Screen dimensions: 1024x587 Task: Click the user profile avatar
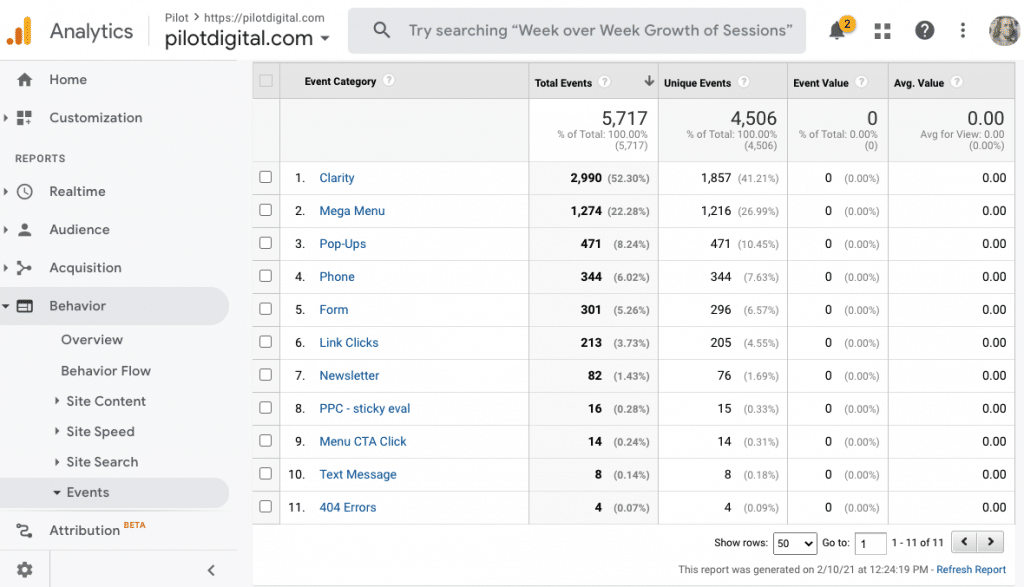click(1003, 31)
